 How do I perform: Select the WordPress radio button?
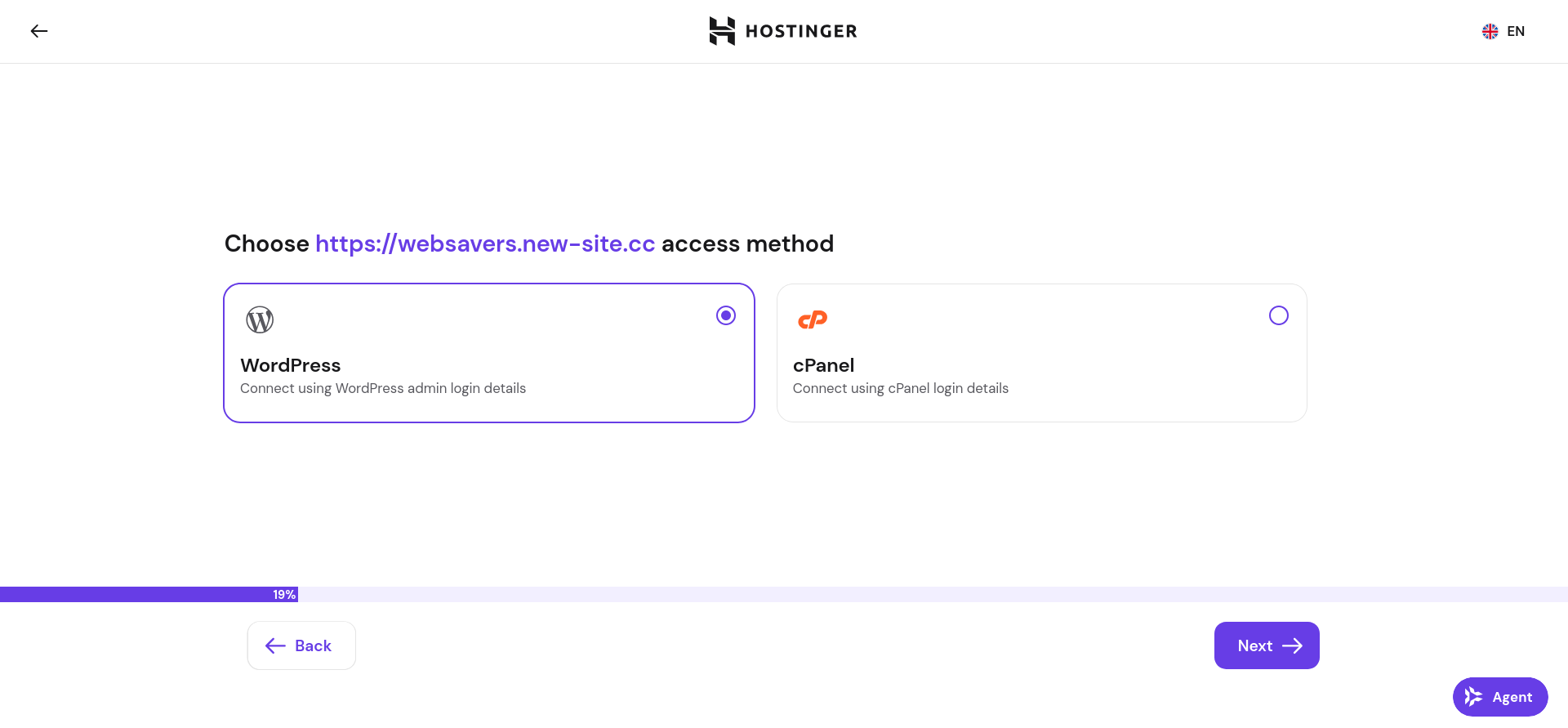point(726,315)
